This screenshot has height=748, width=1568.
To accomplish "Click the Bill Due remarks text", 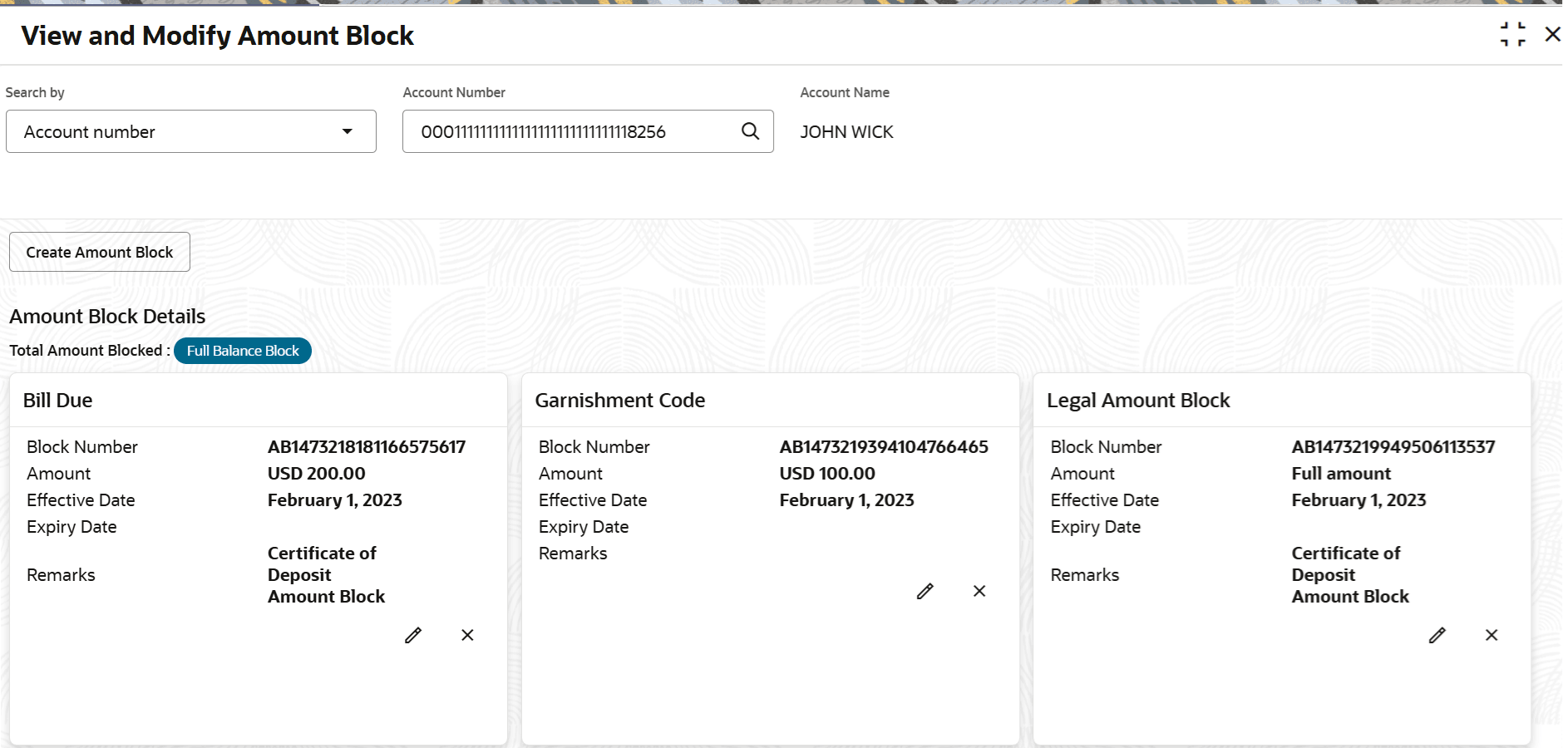I will 327,575.
